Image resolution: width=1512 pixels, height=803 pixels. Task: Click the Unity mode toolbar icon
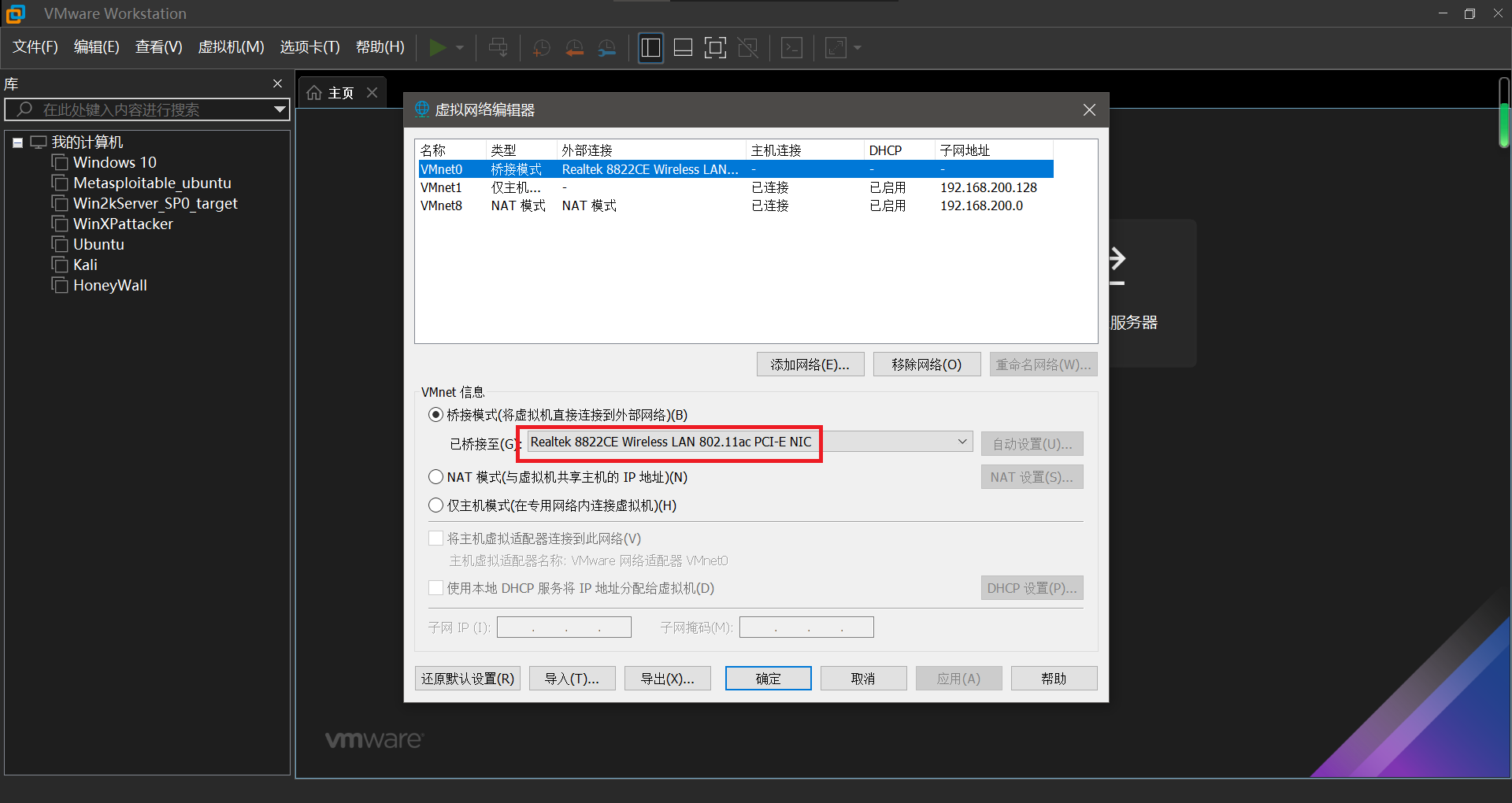coord(748,48)
